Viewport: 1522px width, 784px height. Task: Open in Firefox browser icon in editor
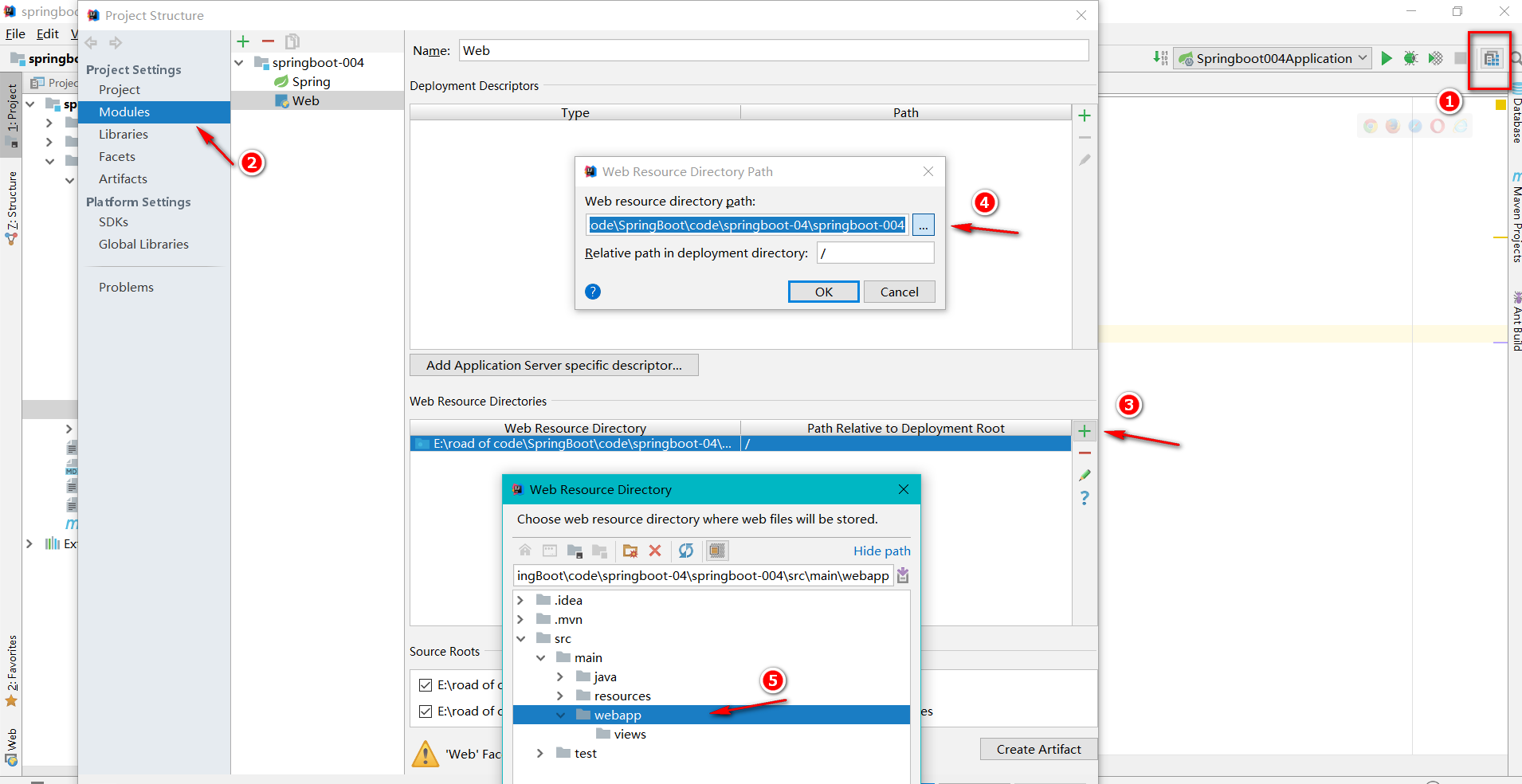point(1393,126)
